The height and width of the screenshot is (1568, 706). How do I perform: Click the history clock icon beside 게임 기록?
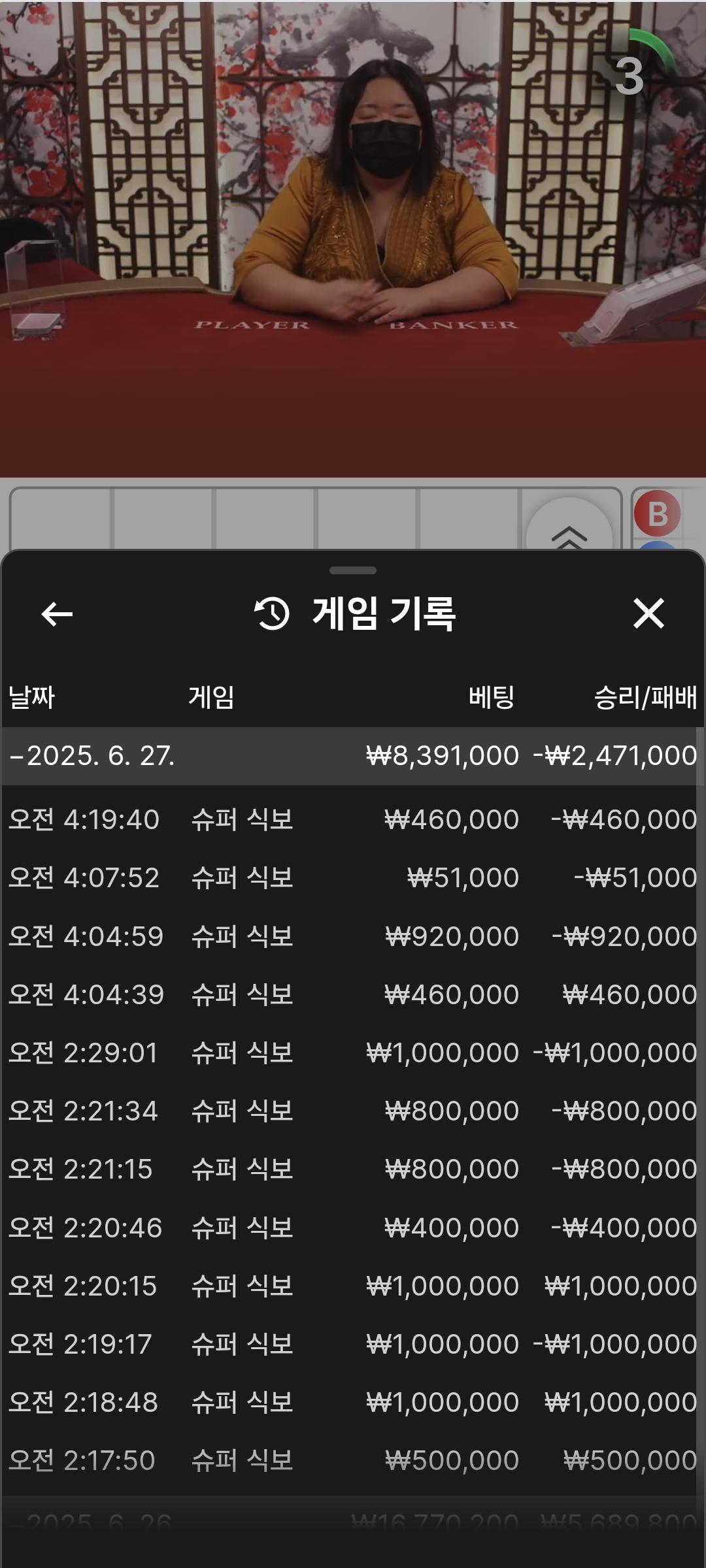(271, 614)
